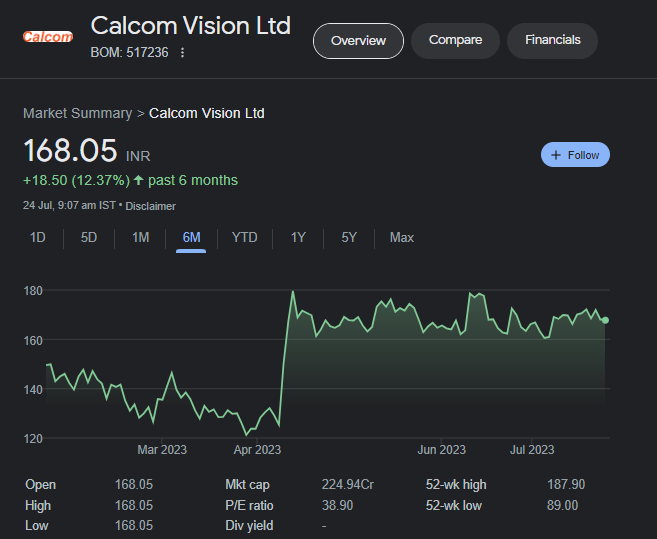657x539 pixels.
Task: Click the INR currency label
Action: [138, 156]
